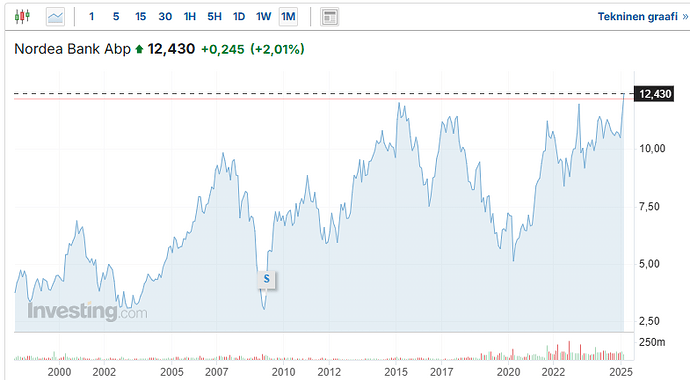Click the (+2,01%) percentage change
This screenshot has width=690, height=380.
tap(277, 49)
